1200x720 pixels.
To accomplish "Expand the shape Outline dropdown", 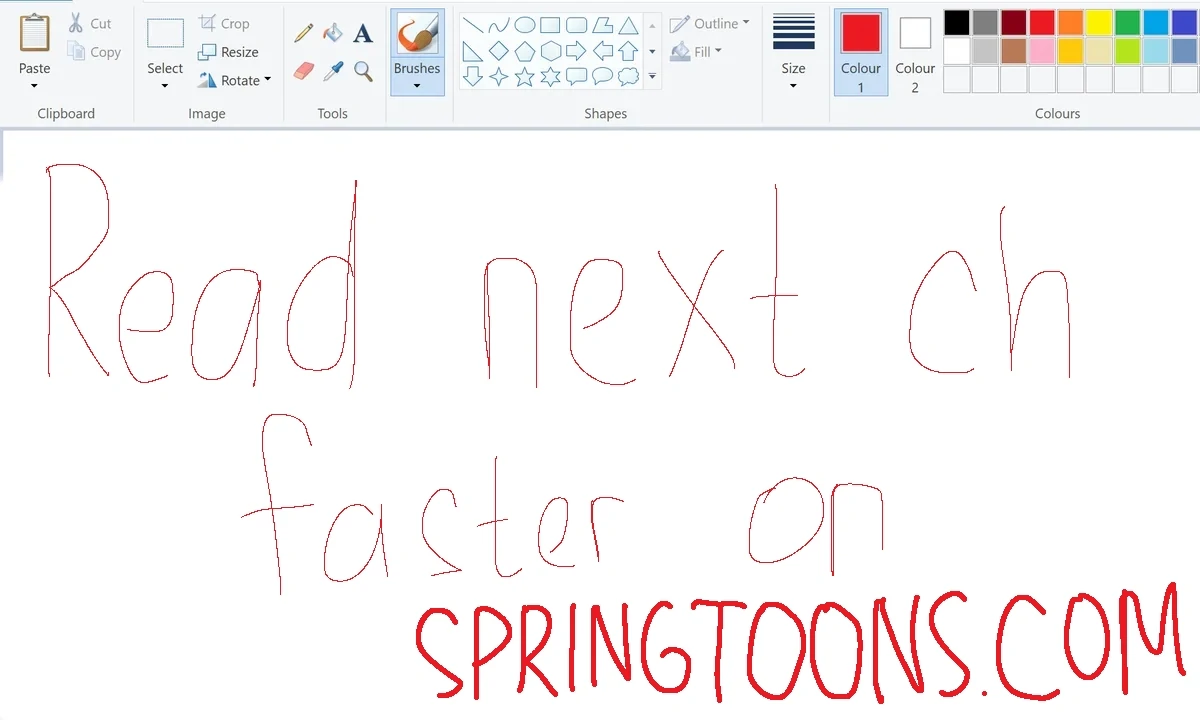I will coord(710,23).
